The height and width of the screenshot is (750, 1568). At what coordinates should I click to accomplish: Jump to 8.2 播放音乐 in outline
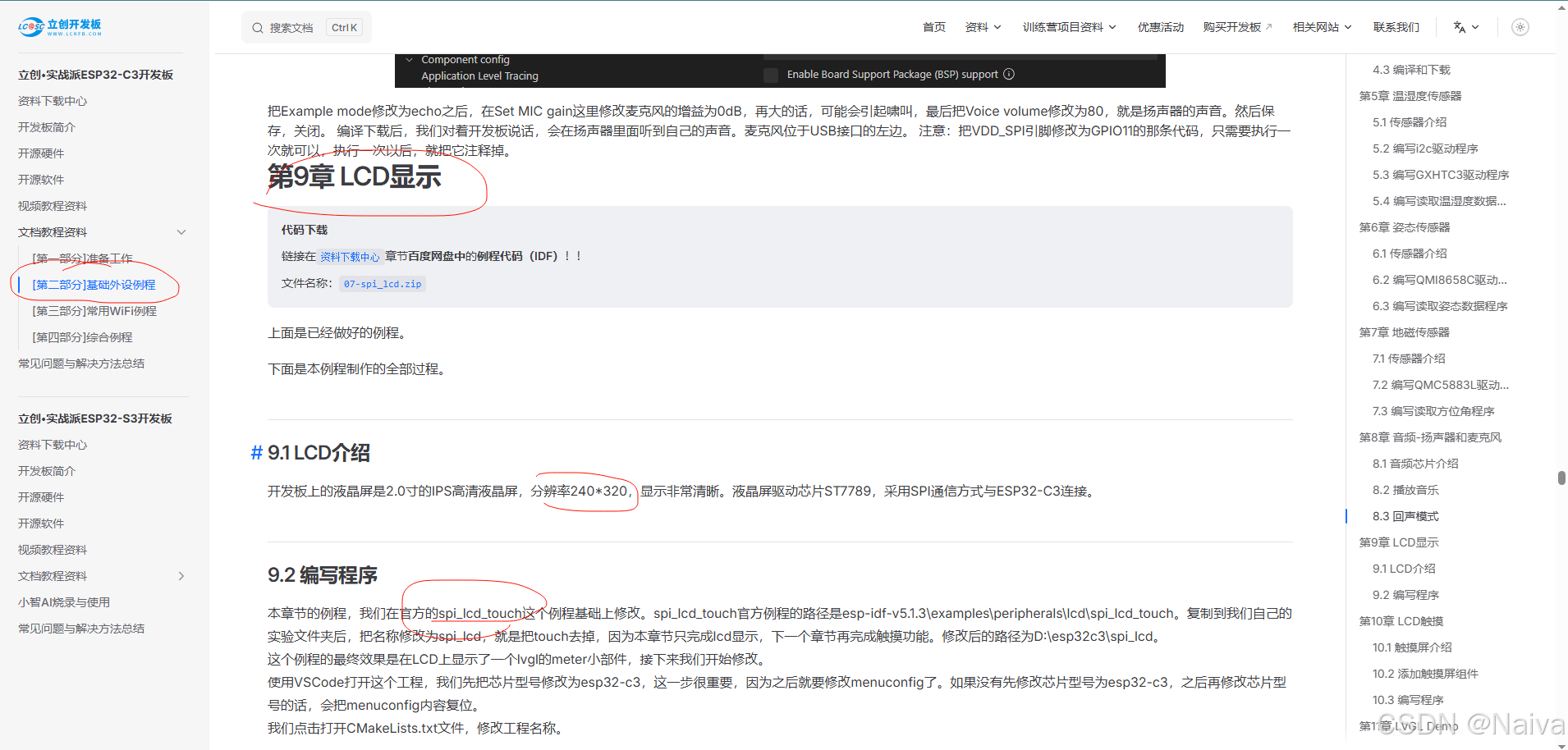[1405, 490]
